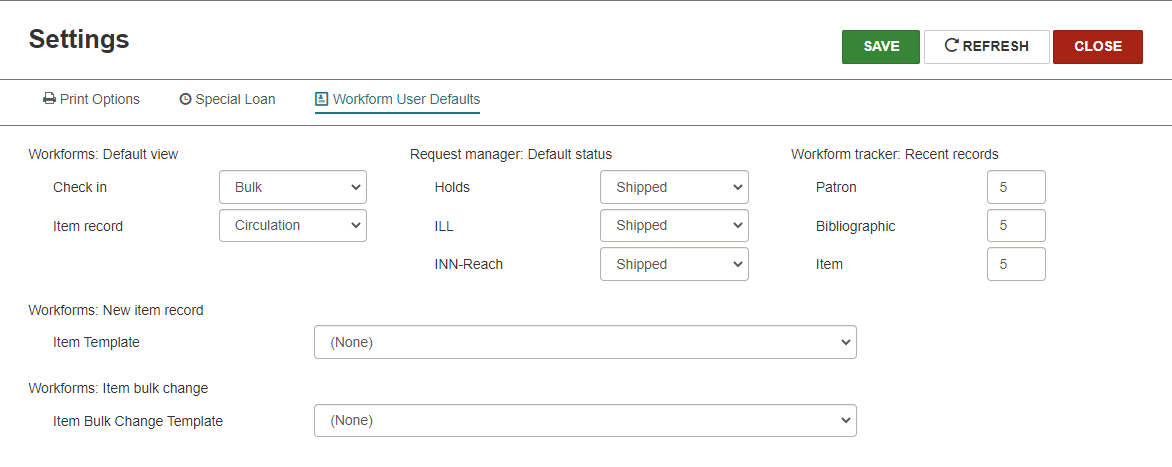Open the Item Bulk Change Template dropdown
Viewport: 1172px width, 467px height.
coord(585,421)
